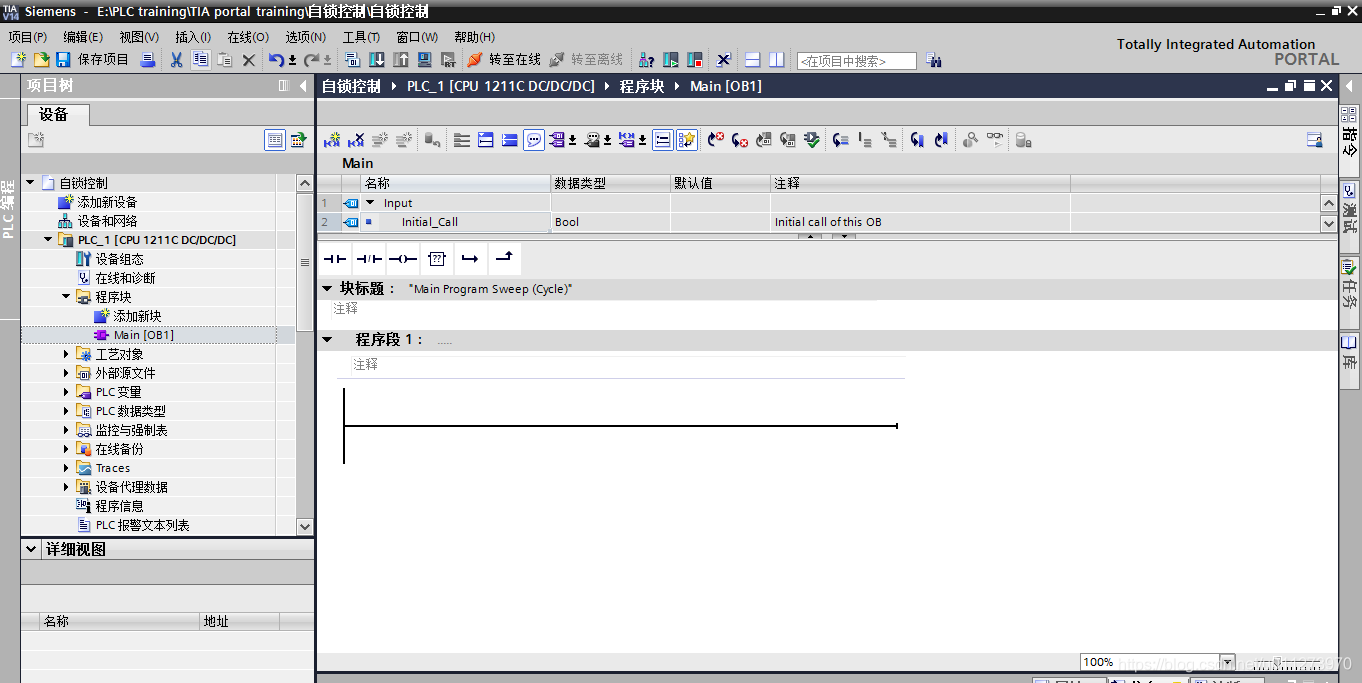
Task: Toggle favorites star icon in editor toolbar
Action: click(687, 141)
